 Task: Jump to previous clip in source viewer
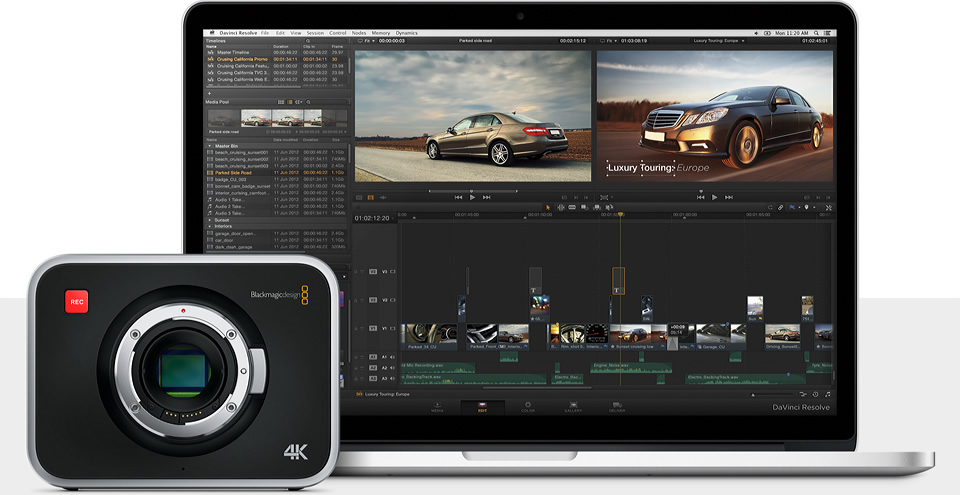pyautogui.click(x=459, y=197)
